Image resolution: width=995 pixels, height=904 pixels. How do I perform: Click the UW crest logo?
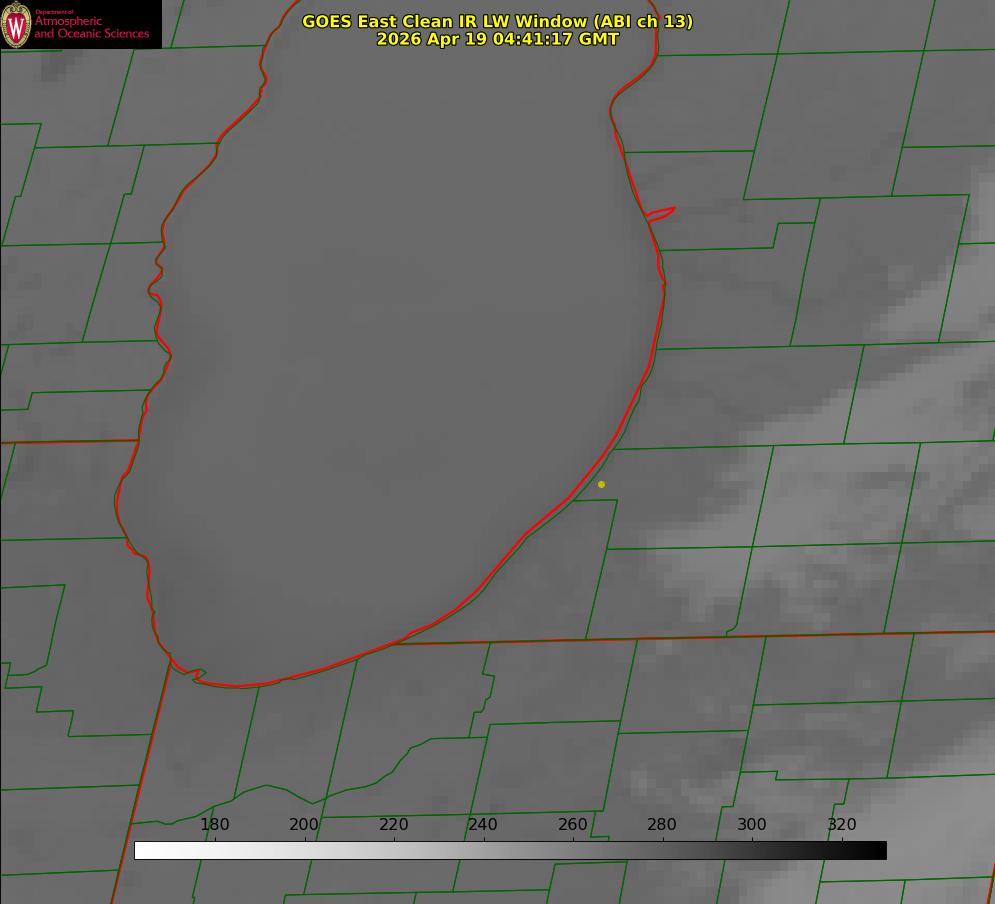(16, 24)
